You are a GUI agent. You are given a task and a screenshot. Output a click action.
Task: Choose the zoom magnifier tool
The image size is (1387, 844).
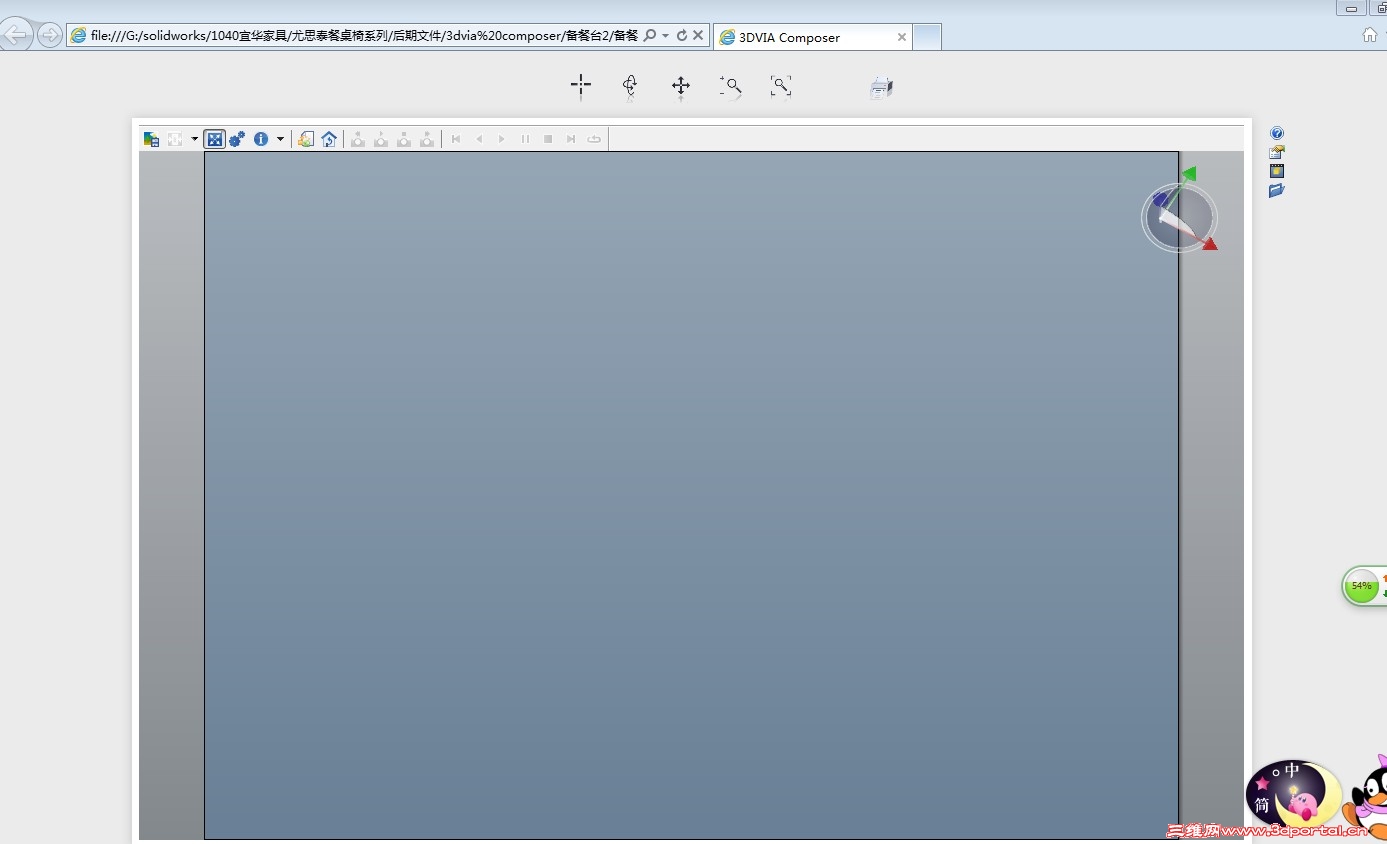coord(731,87)
